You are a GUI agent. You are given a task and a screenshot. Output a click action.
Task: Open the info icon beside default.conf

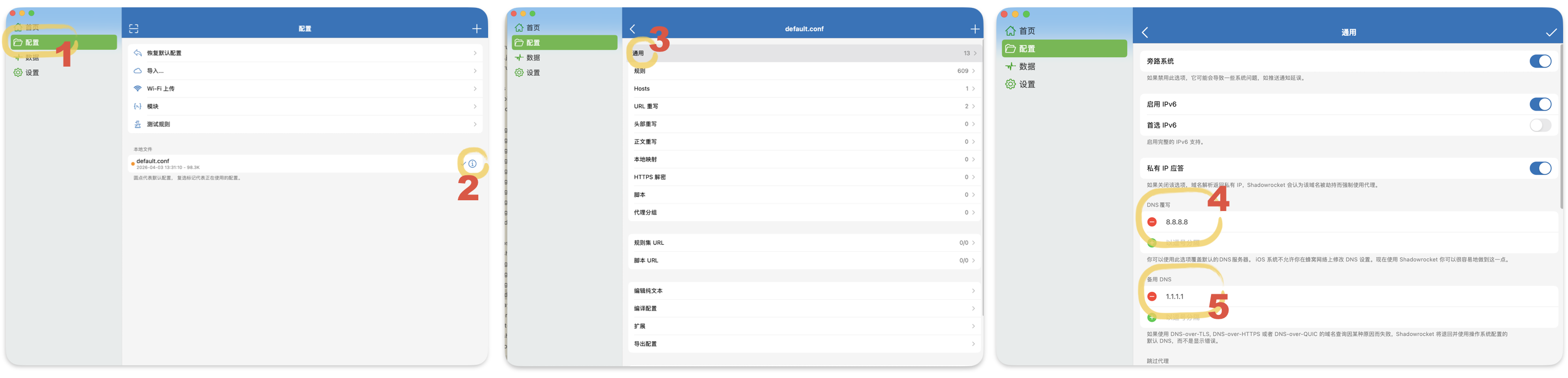(472, 164)
